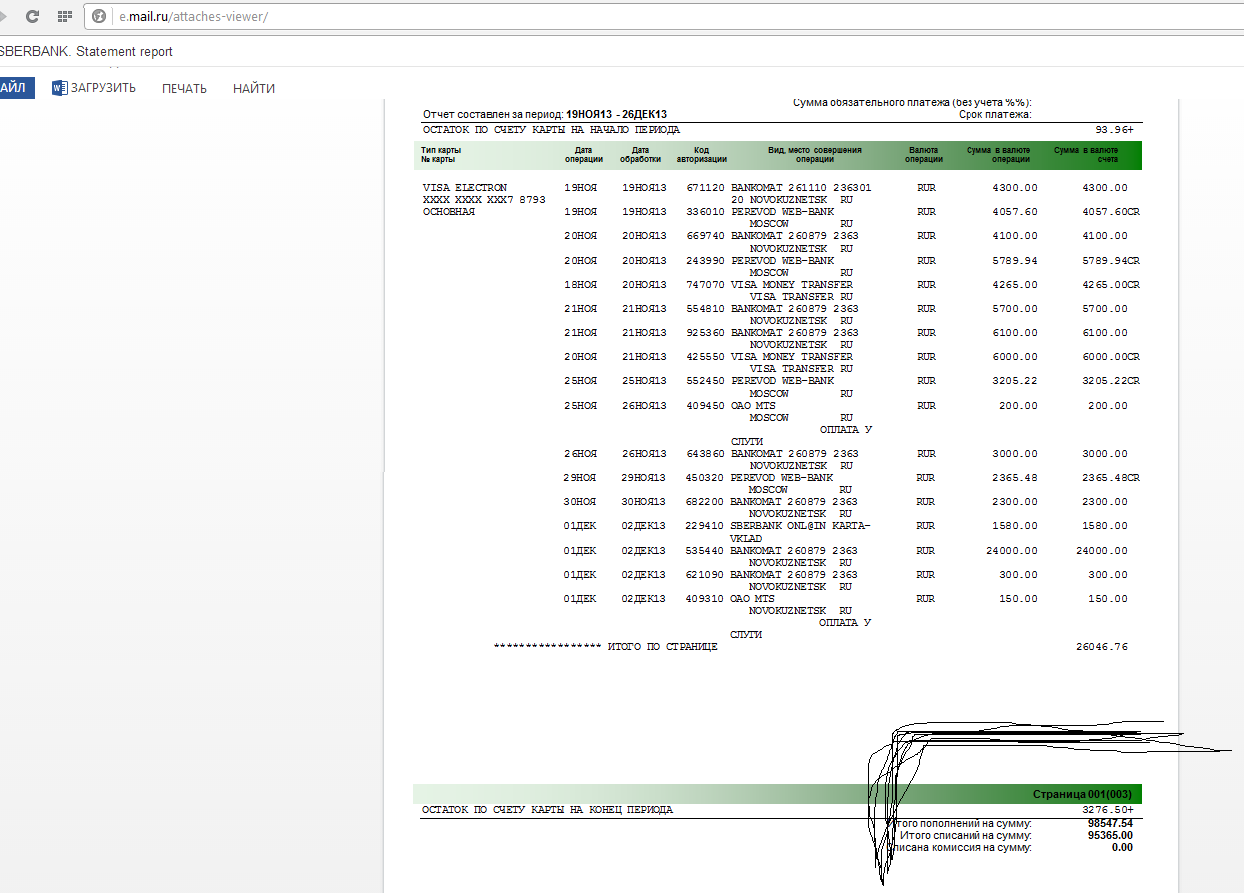The height and width of the screenshot is (893, 1244).
Task: Select the period text 19НОЯ13 - 26ДЕК13
Action: pyautogui.click(x=616, y=115)
